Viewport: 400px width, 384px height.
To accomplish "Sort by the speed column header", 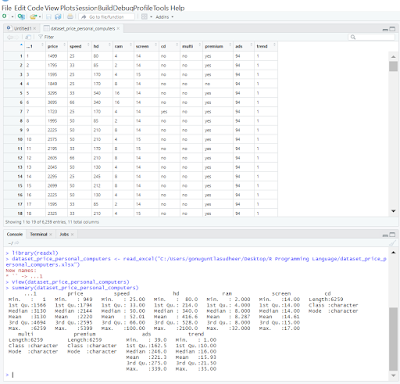I will [x=79, y=46].
